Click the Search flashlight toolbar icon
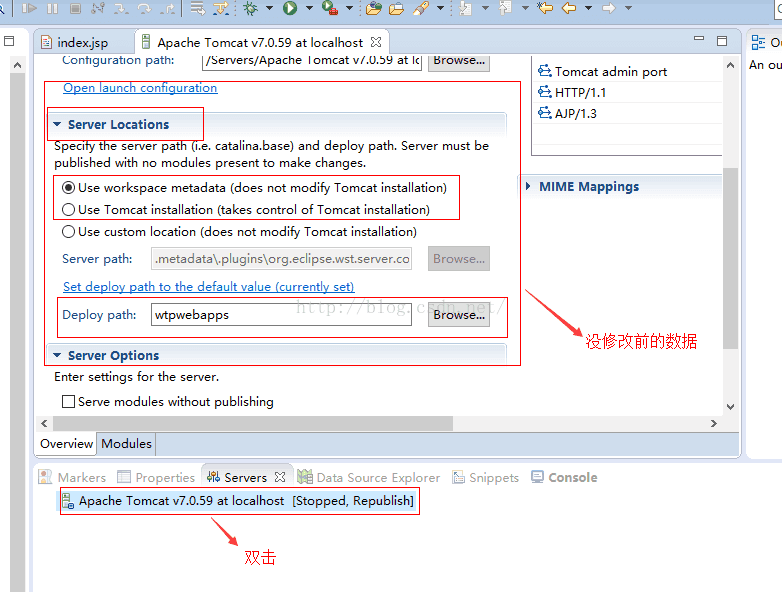782x592 pixels. pos(421,8)
